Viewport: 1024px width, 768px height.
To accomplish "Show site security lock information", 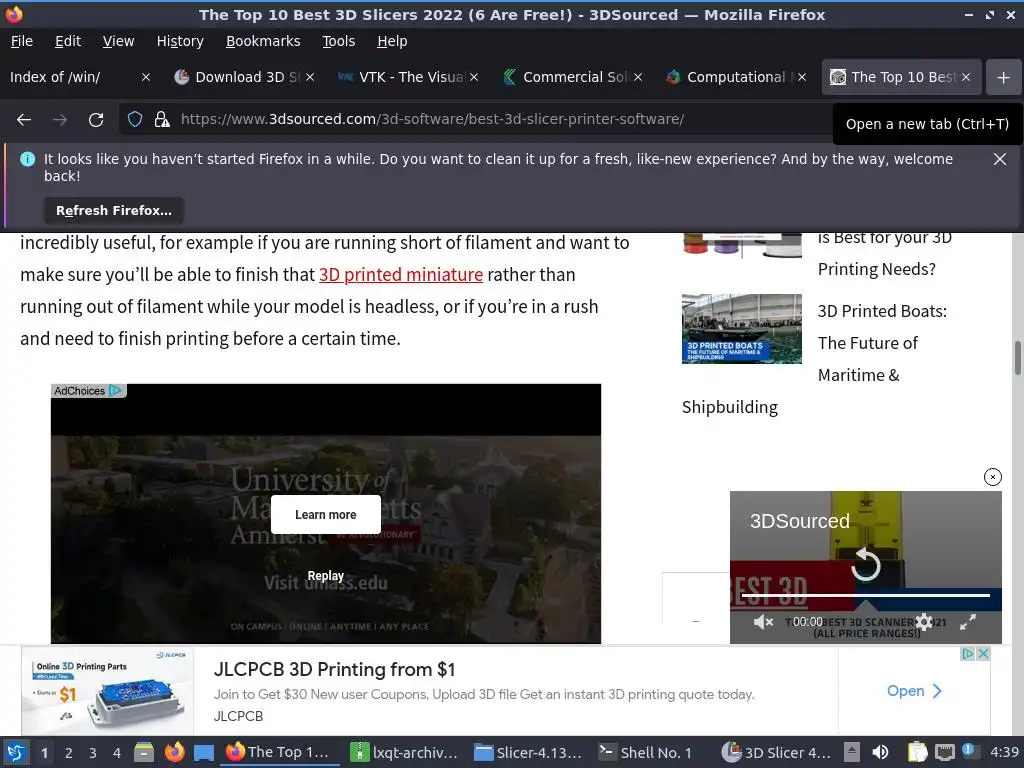I will coord(162,120).
